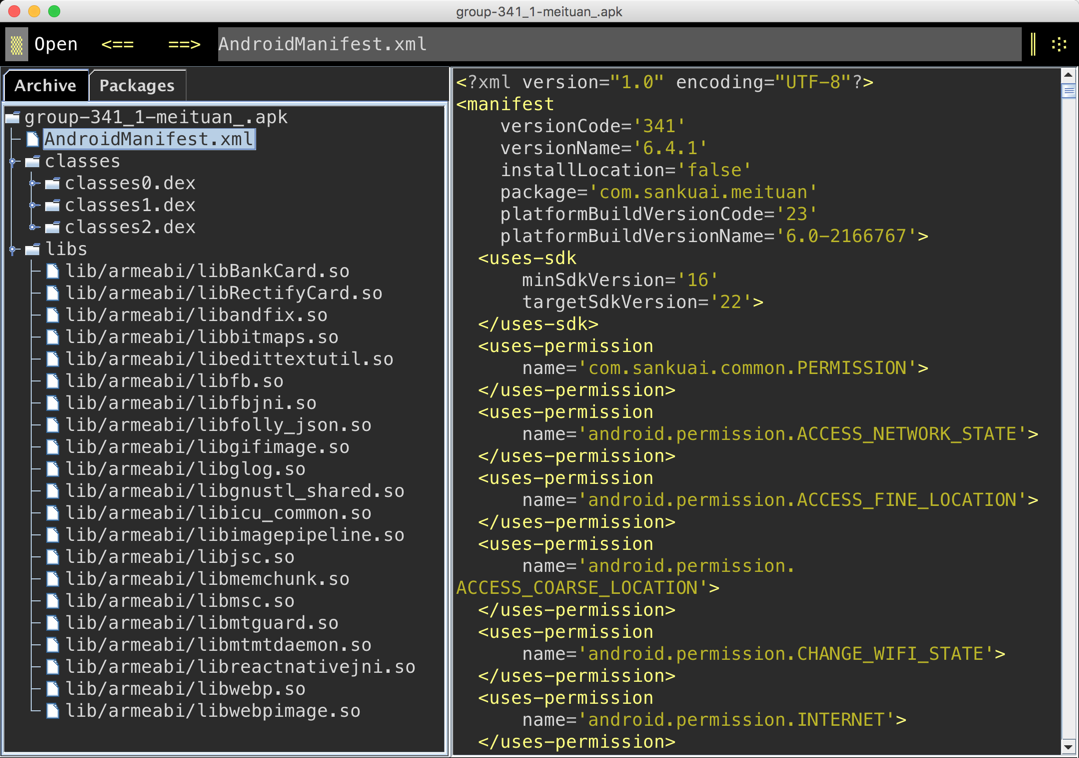Click the libs folder icon
The height and width of the screenshot is (758, 1079).
coord(32,250)
